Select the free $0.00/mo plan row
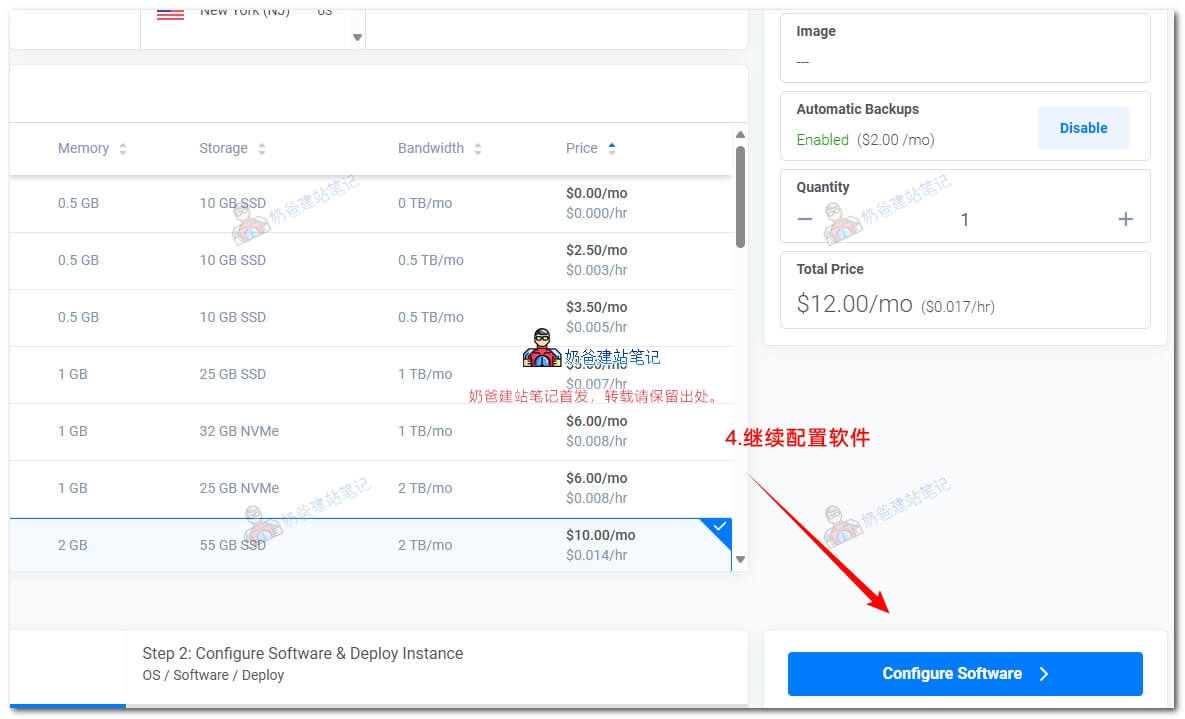This screenshot has height=719, width=1185. (370, 203)
